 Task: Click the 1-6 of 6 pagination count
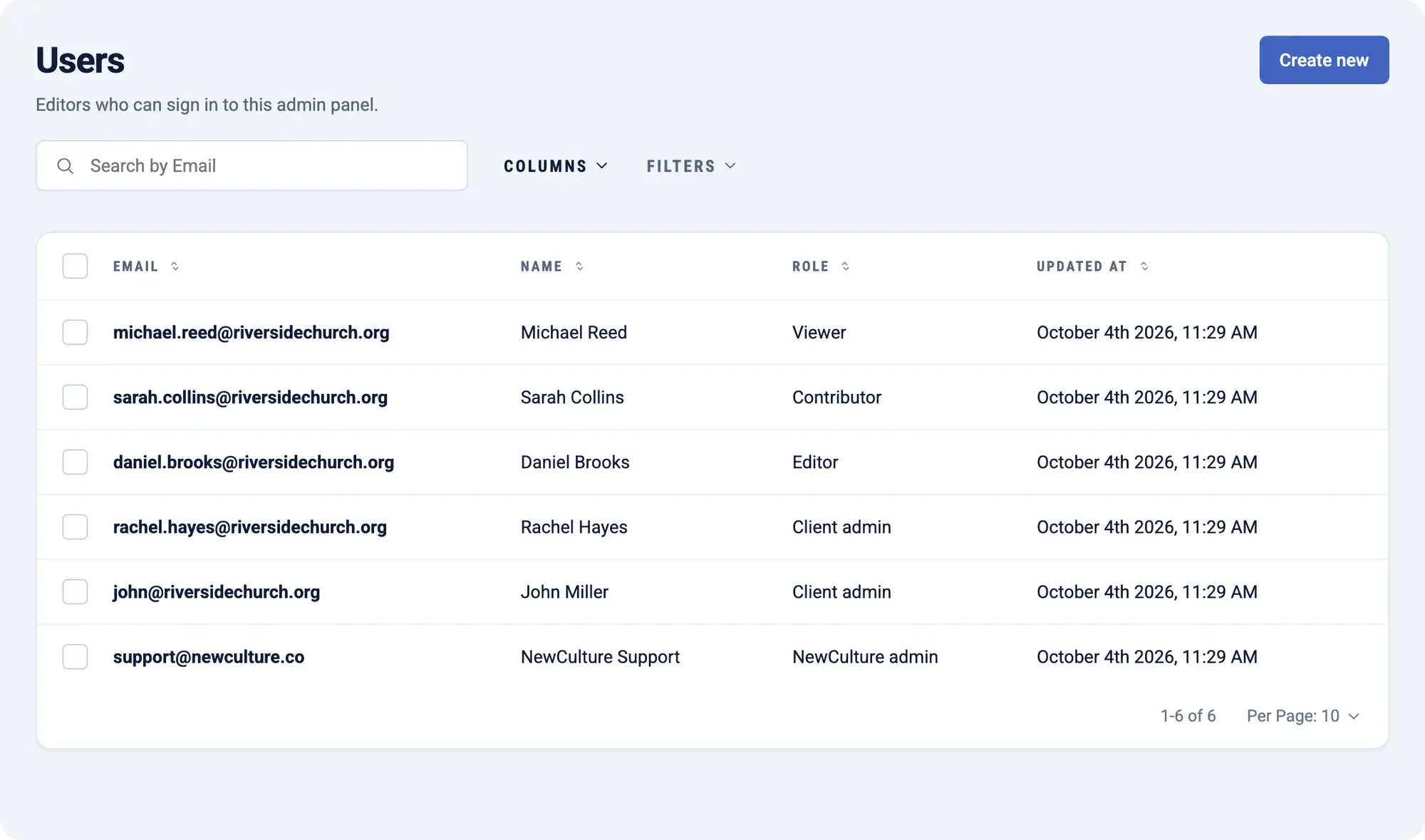tap(1188, 716)
